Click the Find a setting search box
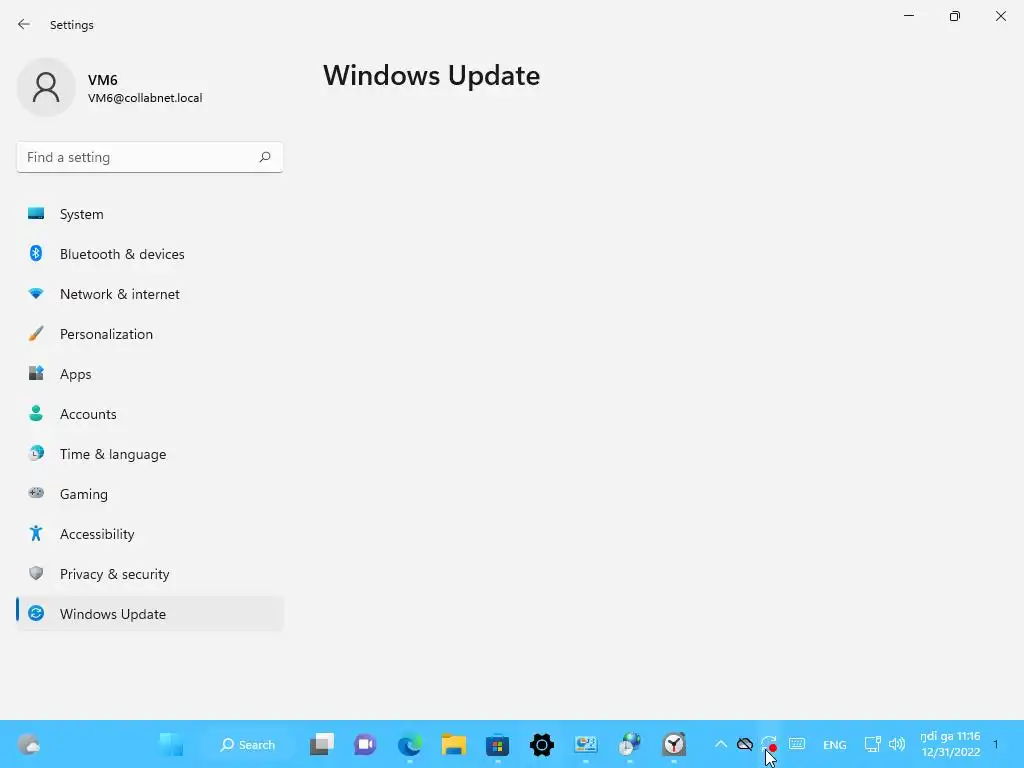Viewport: 1024px width, 768px height. (x=150, y=157)
